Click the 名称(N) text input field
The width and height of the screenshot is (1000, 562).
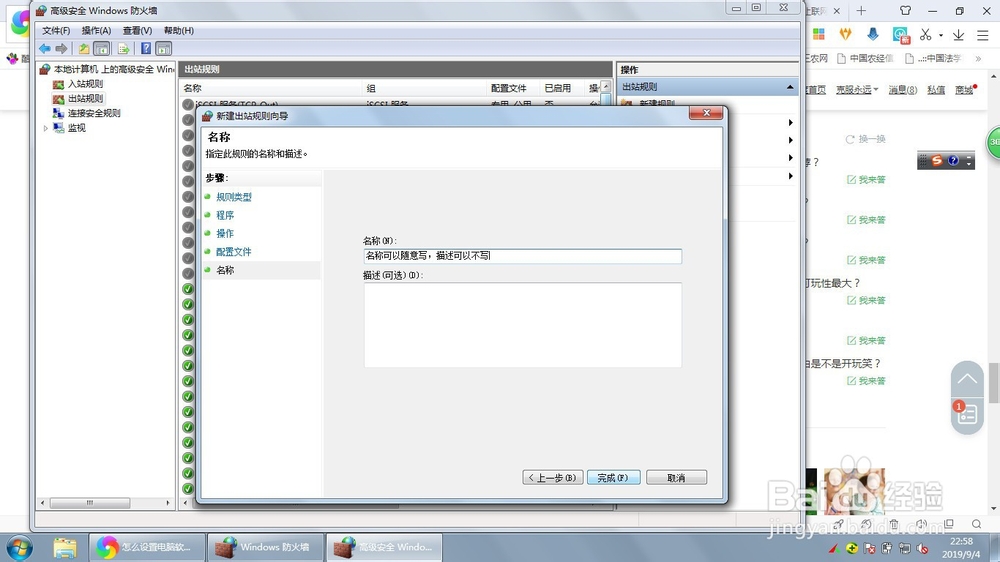pyautogui.click(x=522, y=256)
